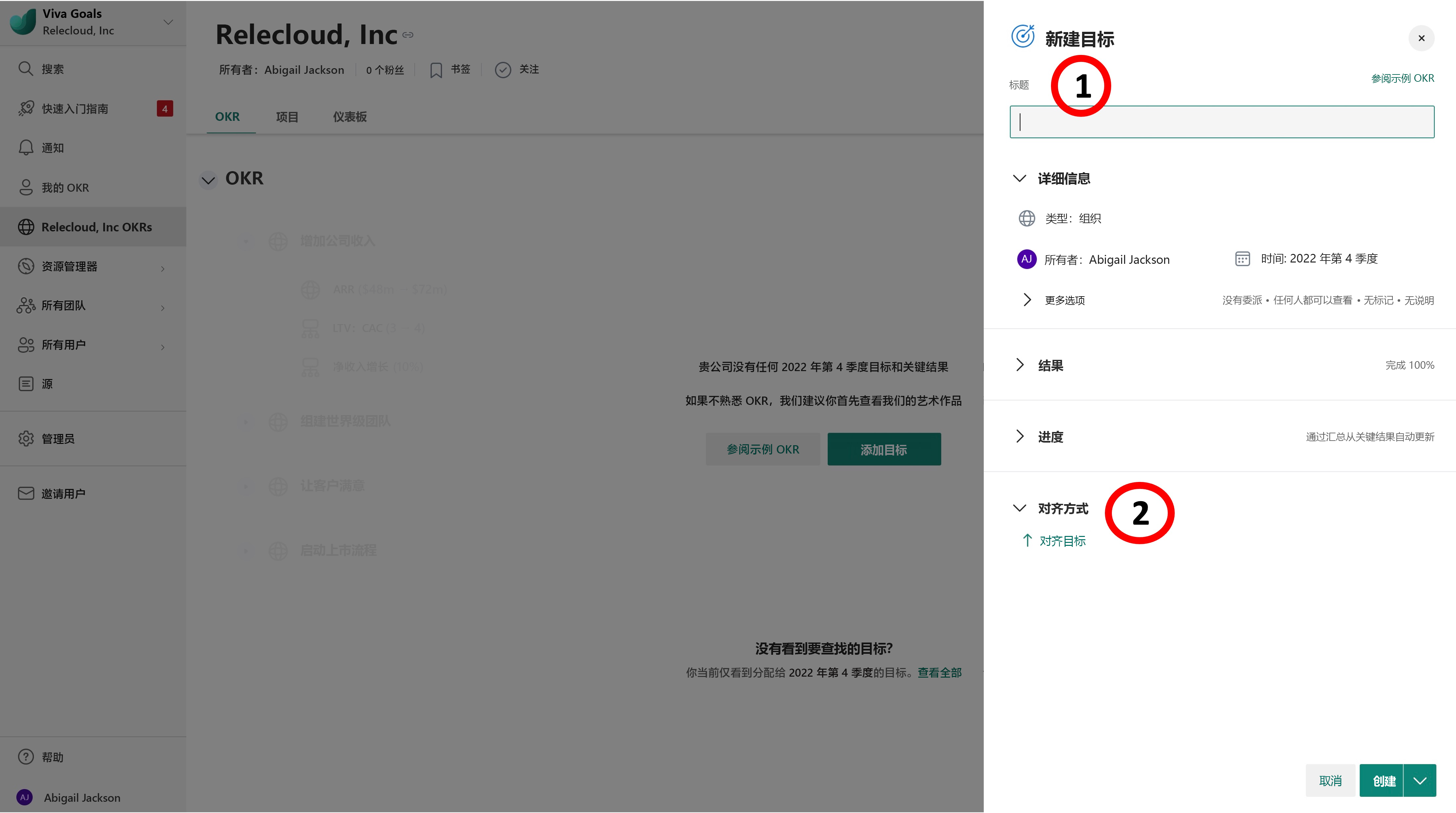The image size is (1456, 813).
Task: Open the 源 feed icon
Action: pos(25,384)
